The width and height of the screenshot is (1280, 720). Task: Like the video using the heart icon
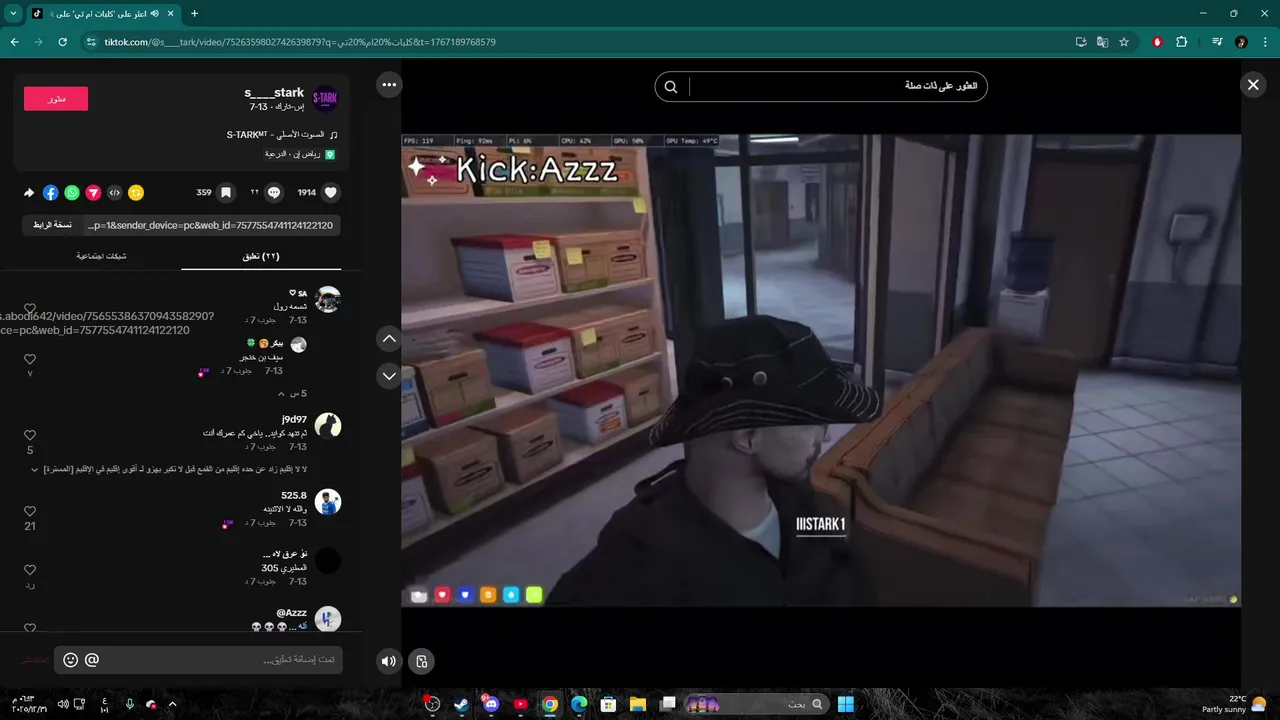[331, 192]
